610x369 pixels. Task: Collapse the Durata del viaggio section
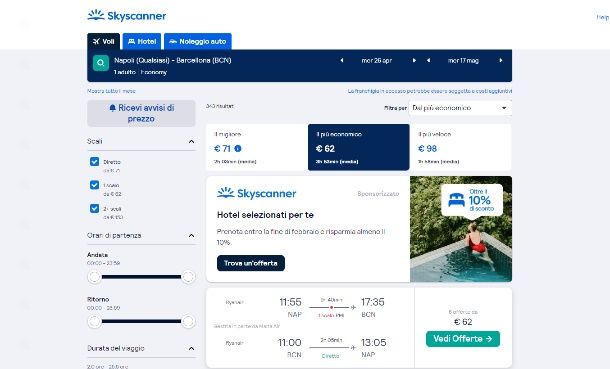(x=191, y=348)
